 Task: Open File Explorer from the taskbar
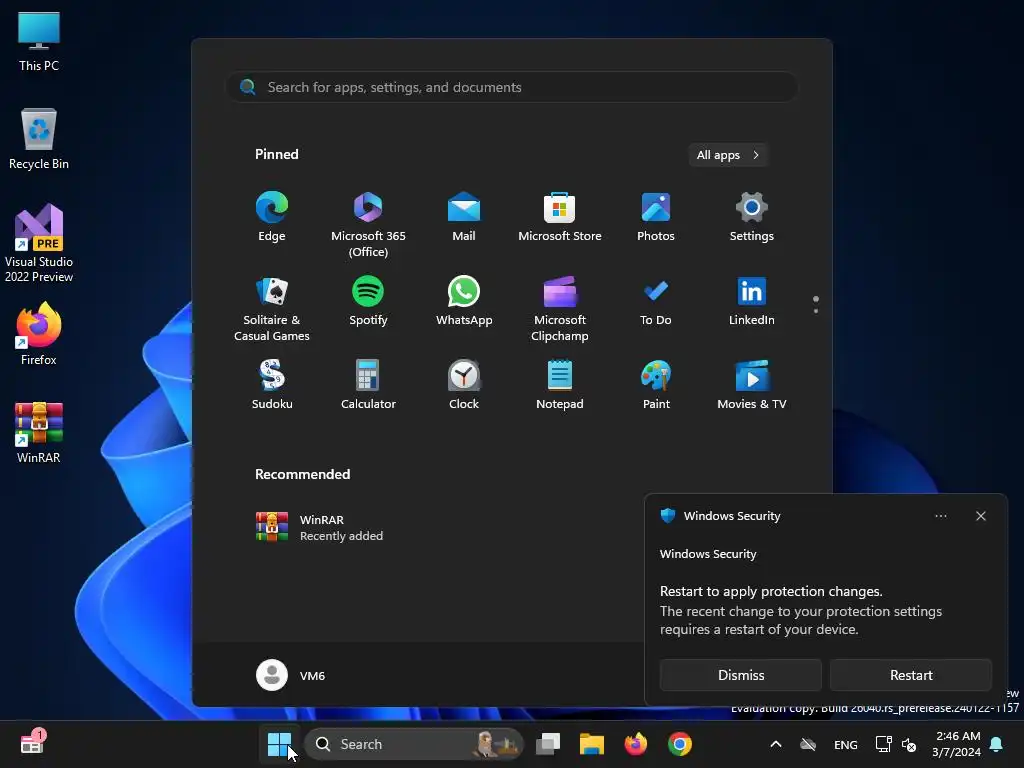(x=592, y=744)
